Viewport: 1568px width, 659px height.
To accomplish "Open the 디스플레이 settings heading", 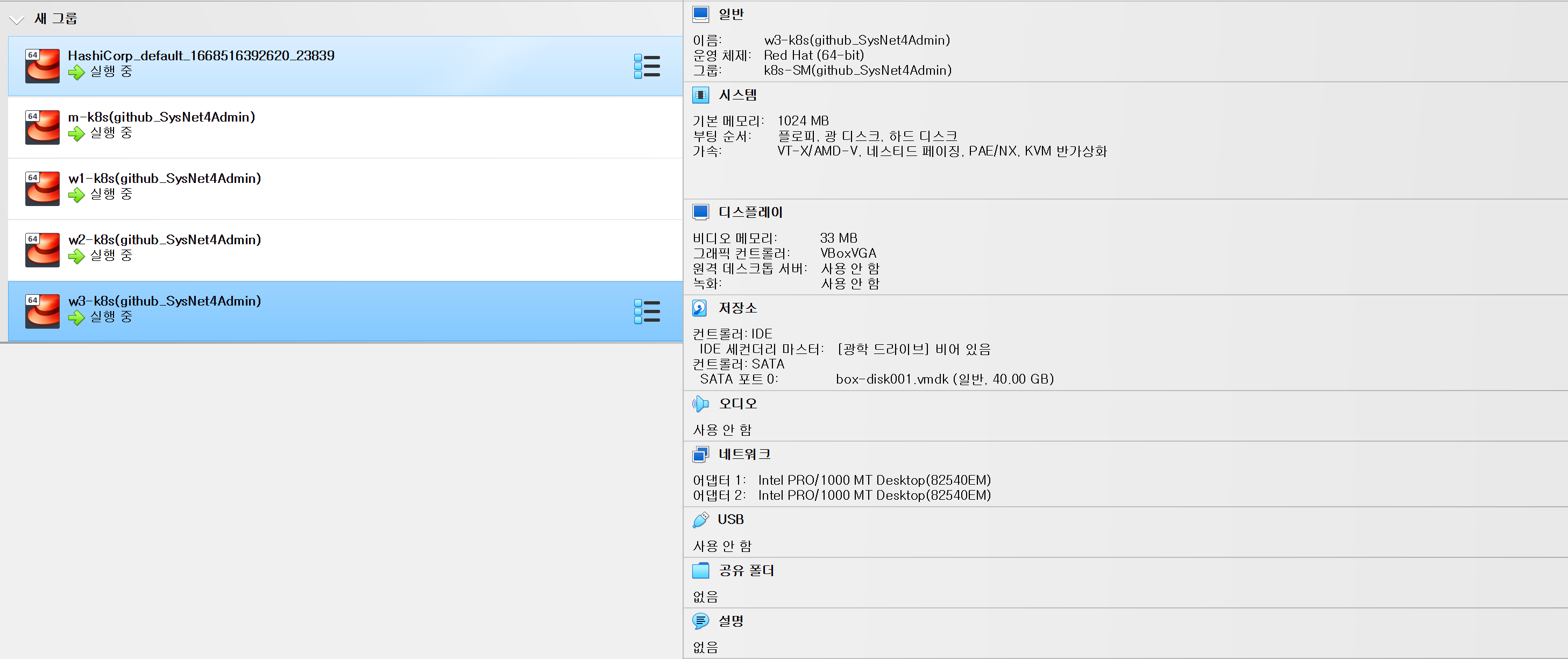I will pos(750,212).
